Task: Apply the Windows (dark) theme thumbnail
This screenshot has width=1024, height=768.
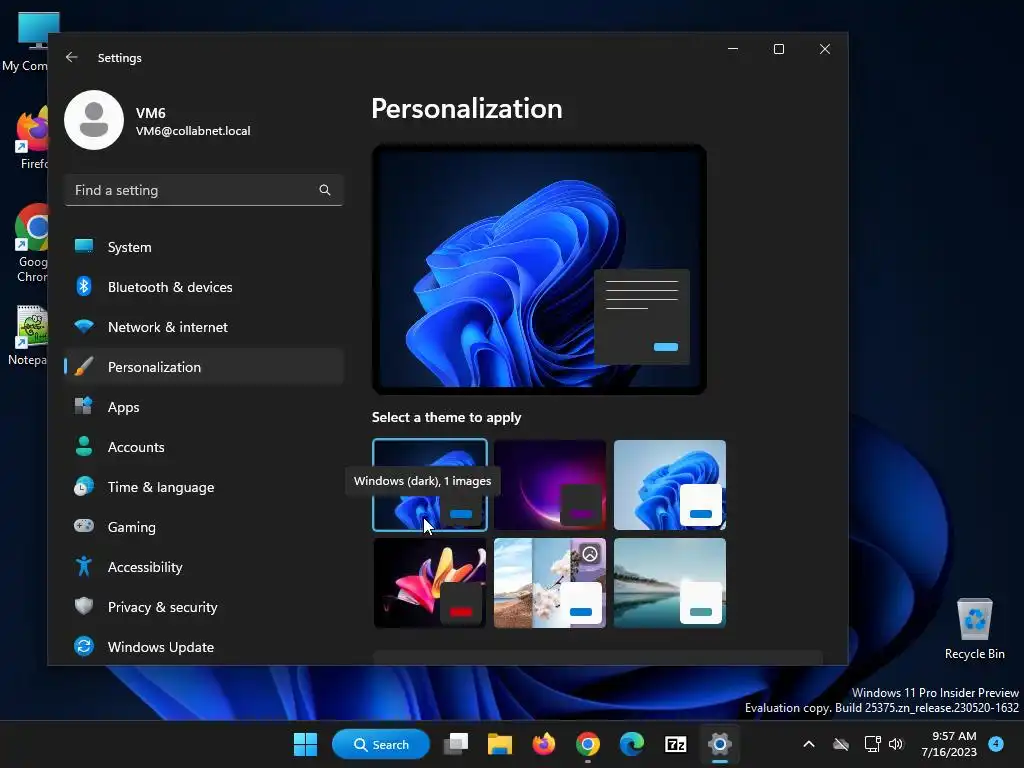Action: pyautogui.click(x=430, y=485)
